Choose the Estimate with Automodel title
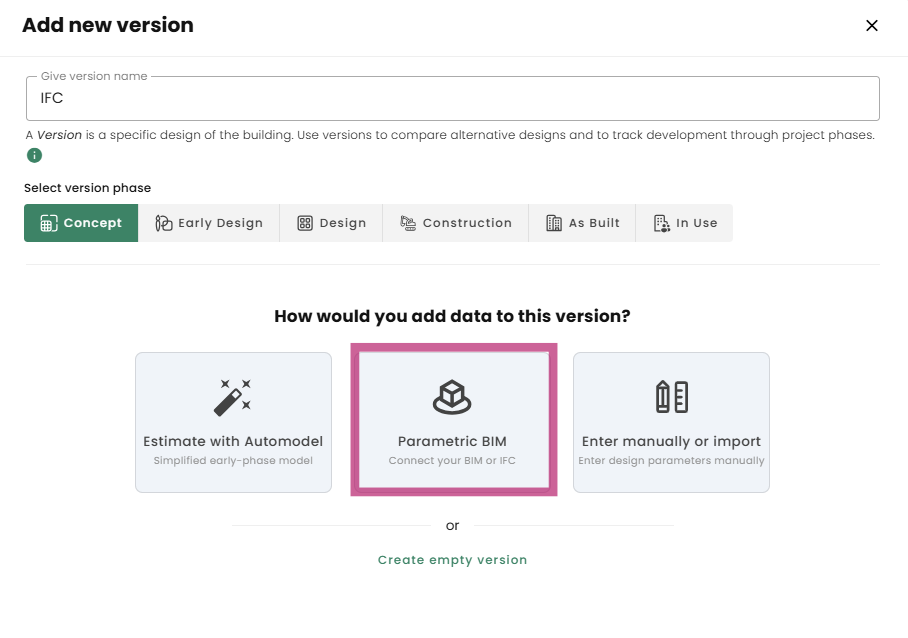Viewport: 908px width, 638px height. pos(233,441)
